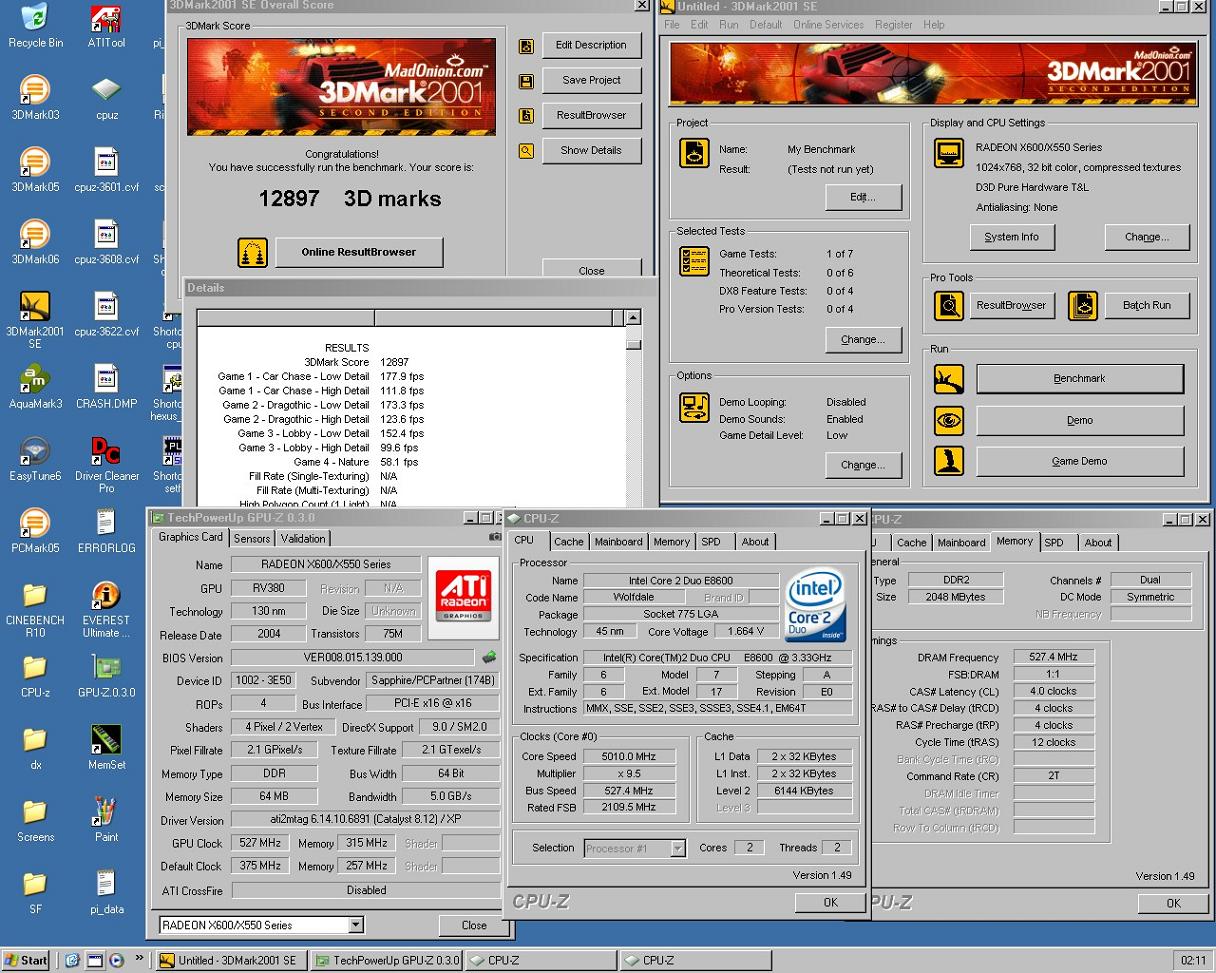Open the 3DMark03 desktop shortcut

[35, 98]
